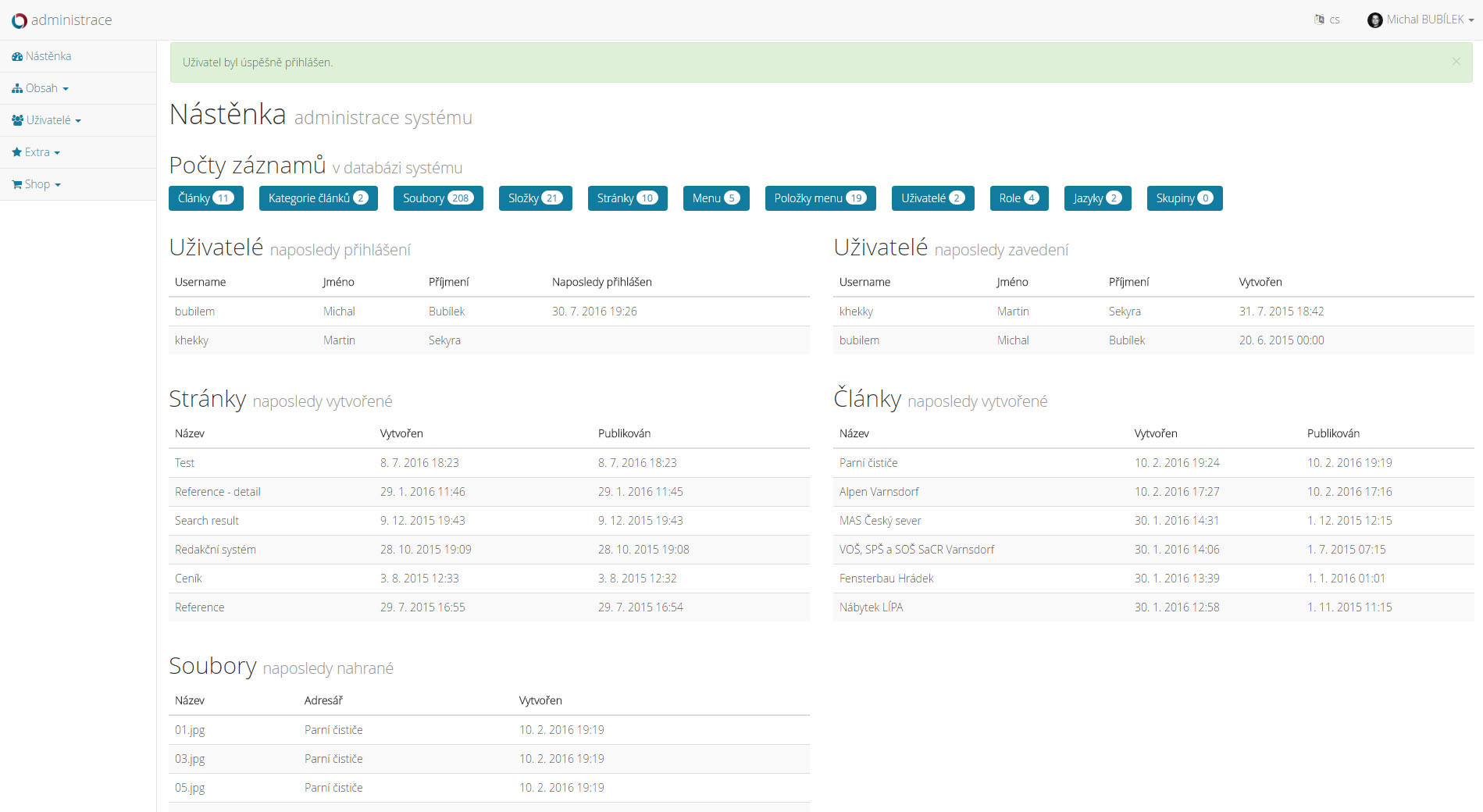
Task: Open the Kategorie článků 2 button
Action: 319,198
